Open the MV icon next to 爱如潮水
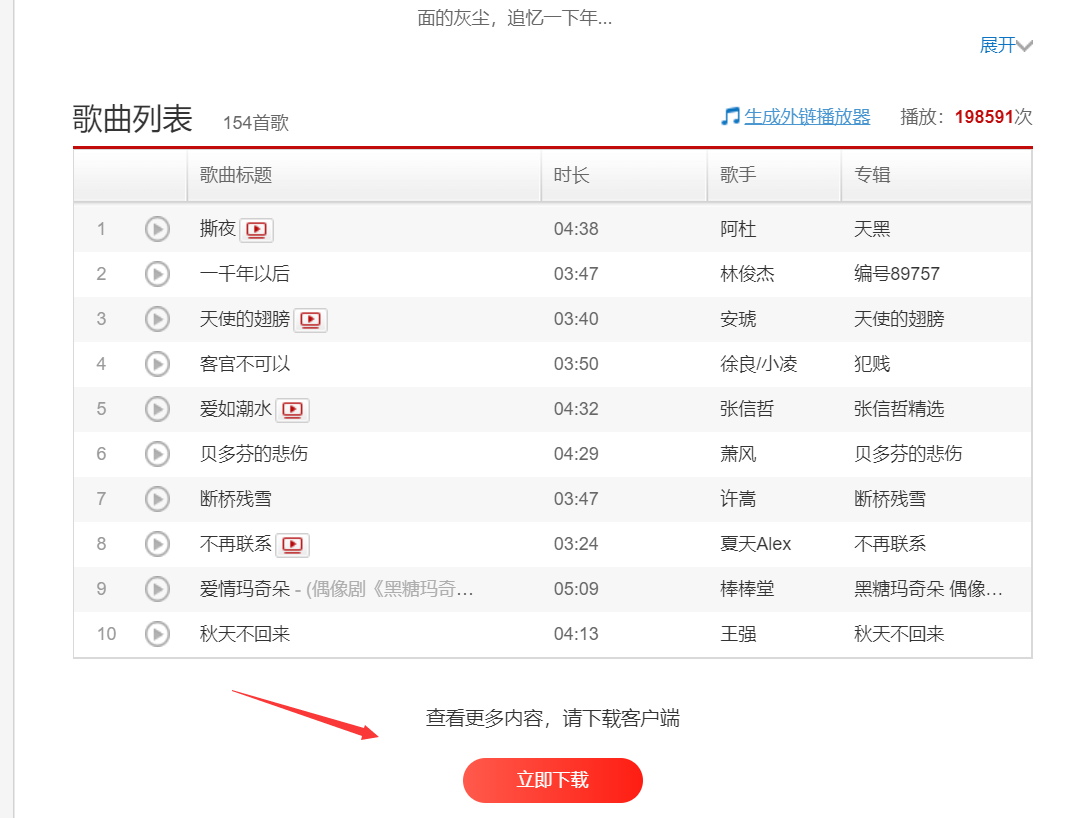The image size is (1073, 818). click(x=294, y=409)
